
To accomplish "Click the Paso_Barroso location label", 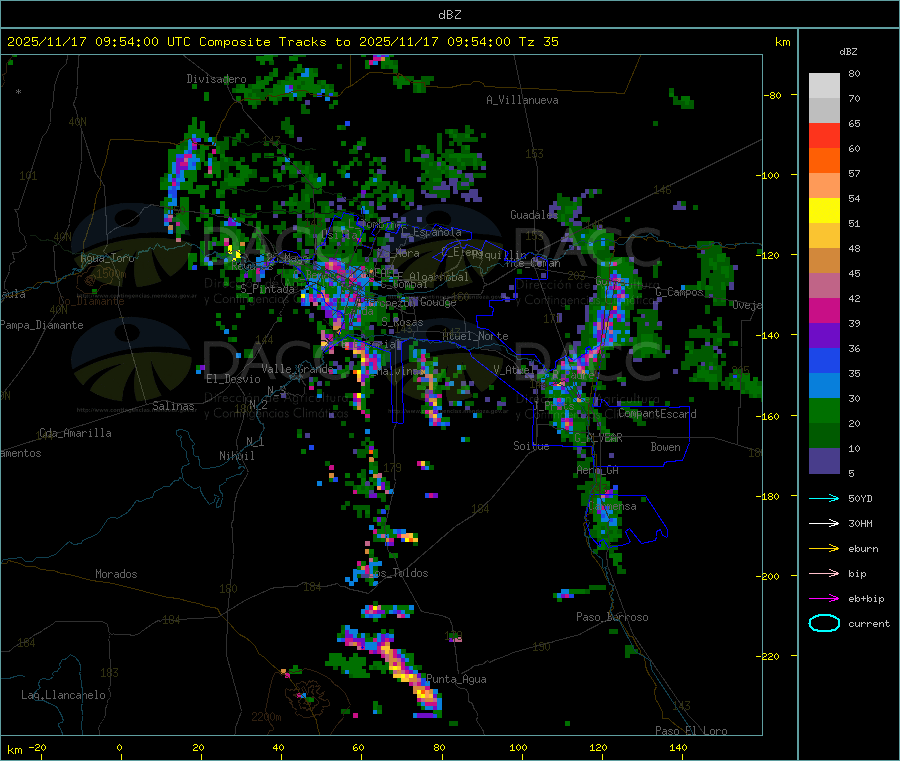I will [x=612, y=617].
